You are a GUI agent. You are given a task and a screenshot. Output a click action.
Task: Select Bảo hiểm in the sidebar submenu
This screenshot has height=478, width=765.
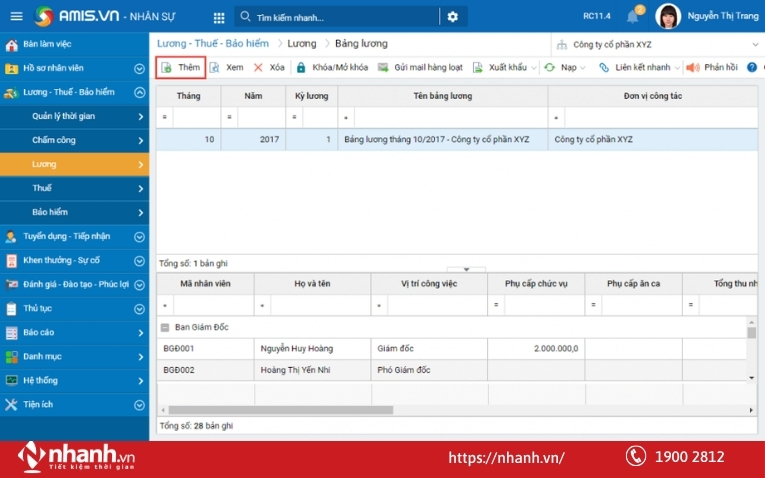pos(50,212)
